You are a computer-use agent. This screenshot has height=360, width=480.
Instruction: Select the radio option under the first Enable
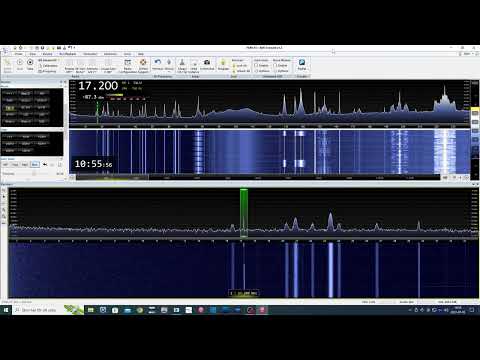[256, 71]
